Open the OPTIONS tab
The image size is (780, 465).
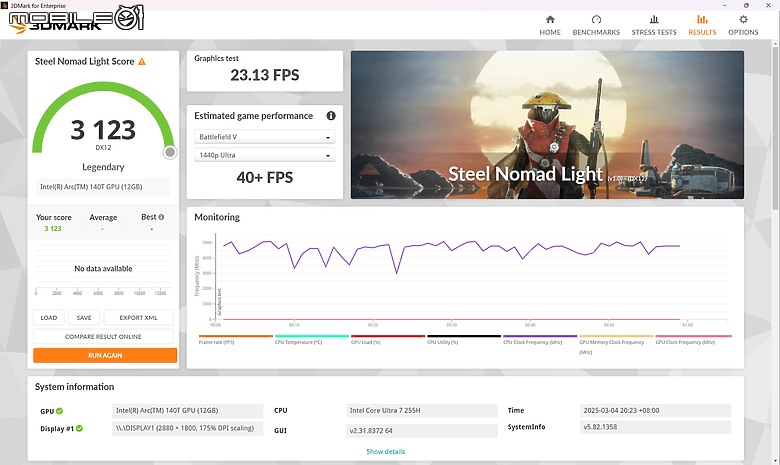pos(743,25)
